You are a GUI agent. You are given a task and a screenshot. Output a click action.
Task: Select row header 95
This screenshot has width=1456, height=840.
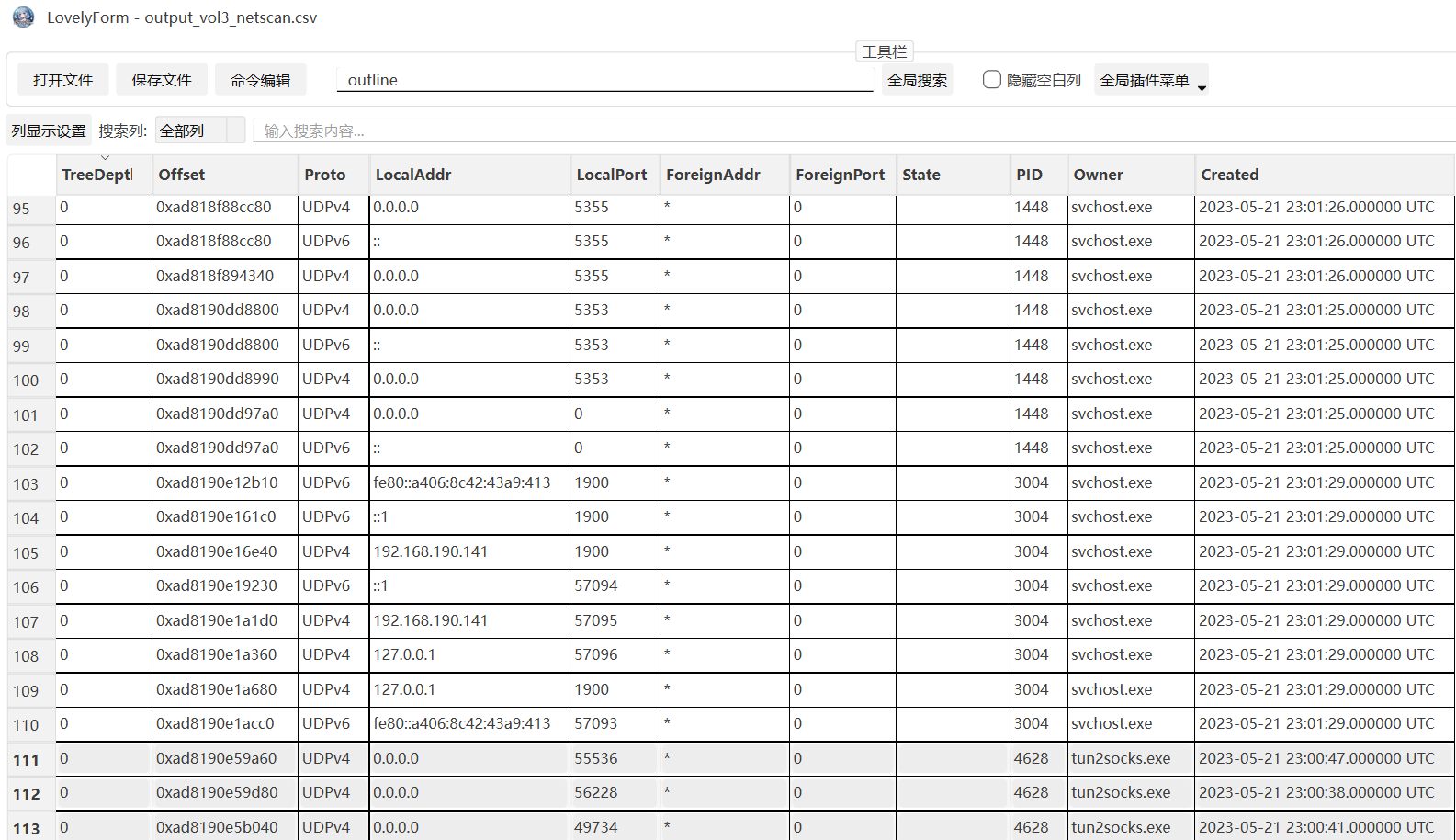coord(31,209)
